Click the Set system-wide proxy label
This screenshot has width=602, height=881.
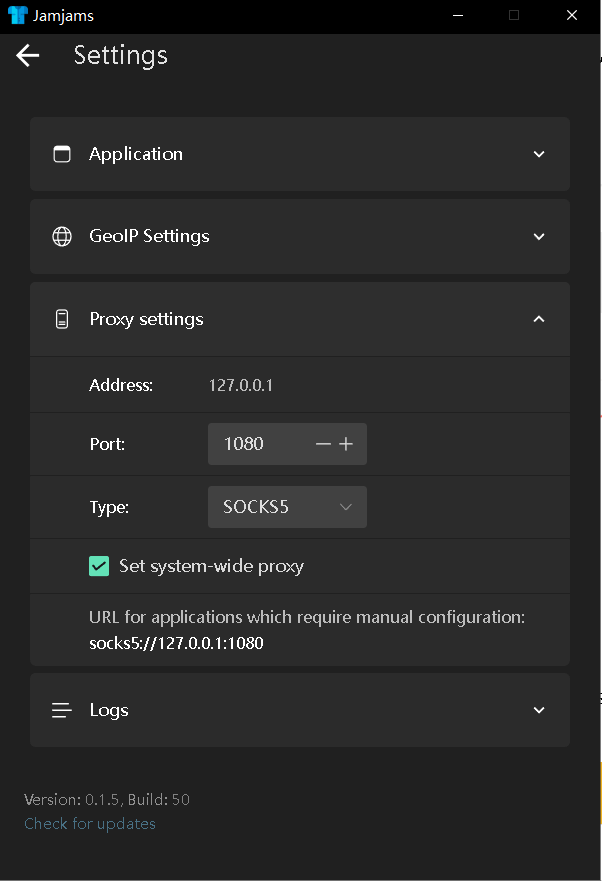click(211, 566)
